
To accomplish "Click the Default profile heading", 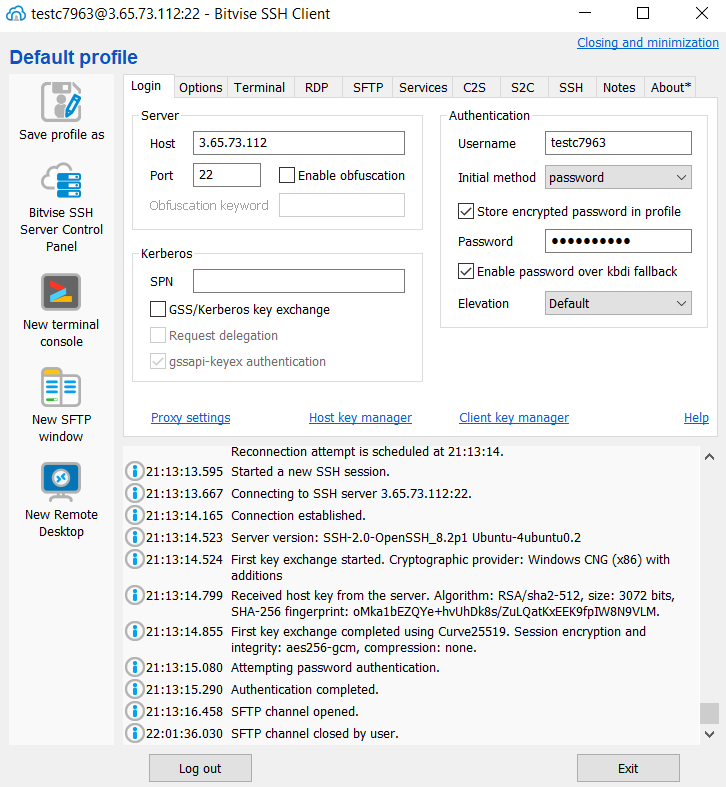I will (73, 57).
